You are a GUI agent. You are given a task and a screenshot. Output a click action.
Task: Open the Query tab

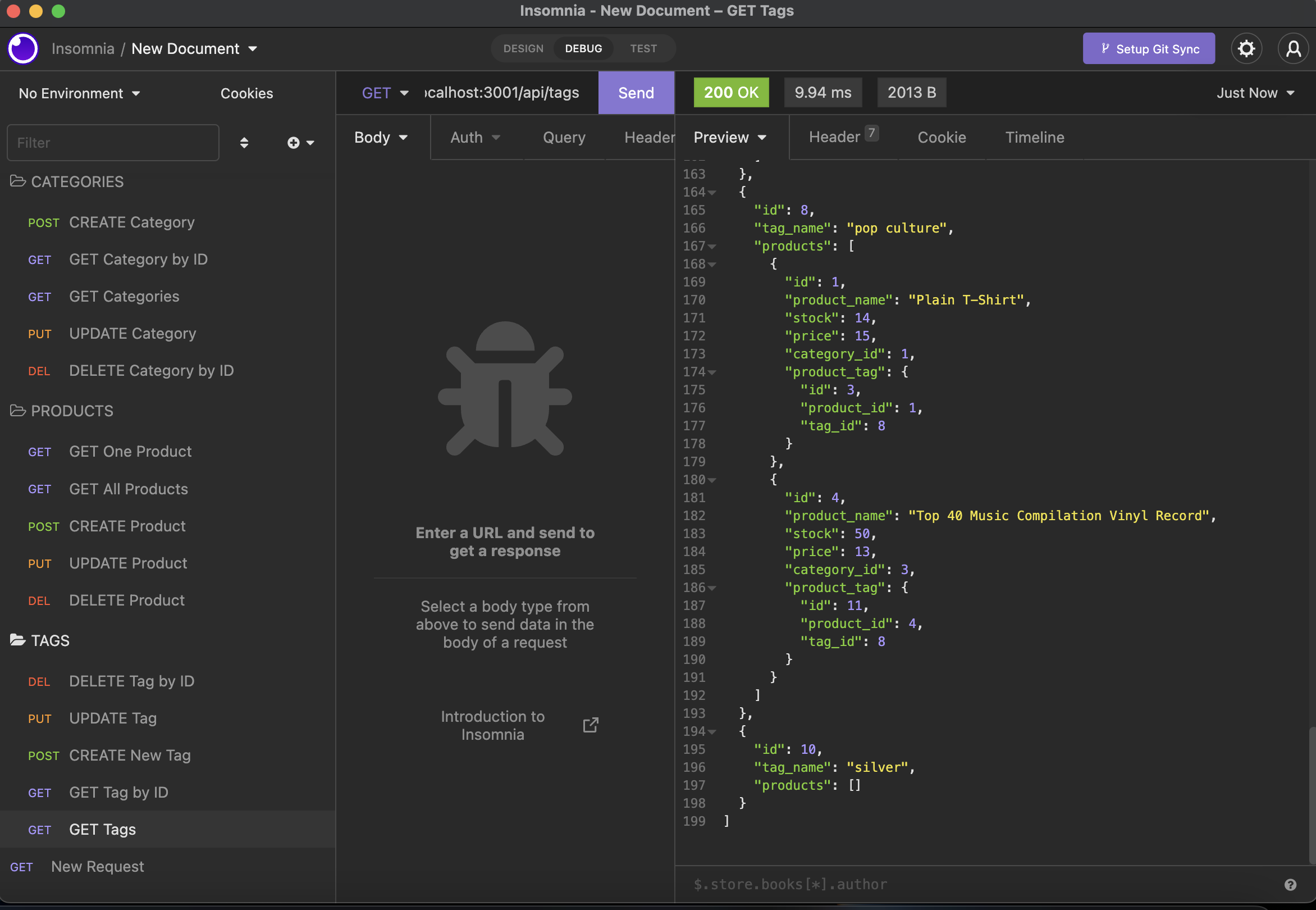click(564, 138)
